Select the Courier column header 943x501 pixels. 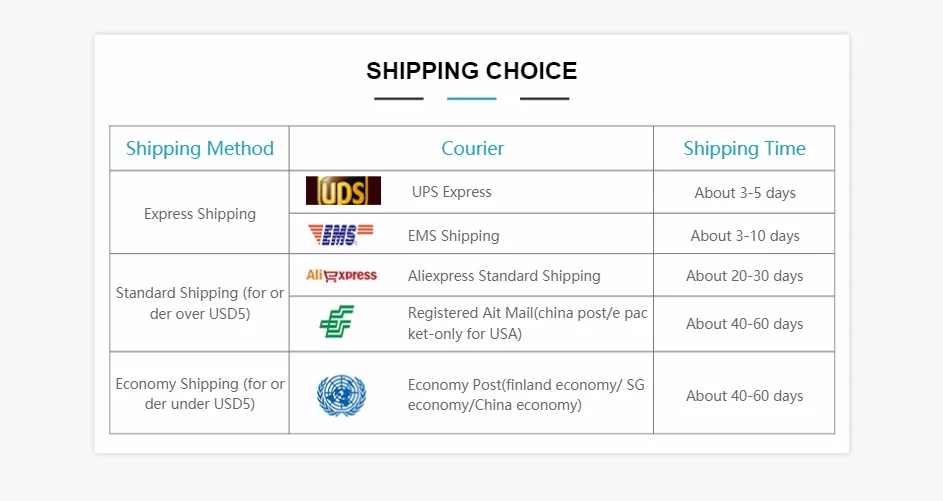tap(473, 149)
